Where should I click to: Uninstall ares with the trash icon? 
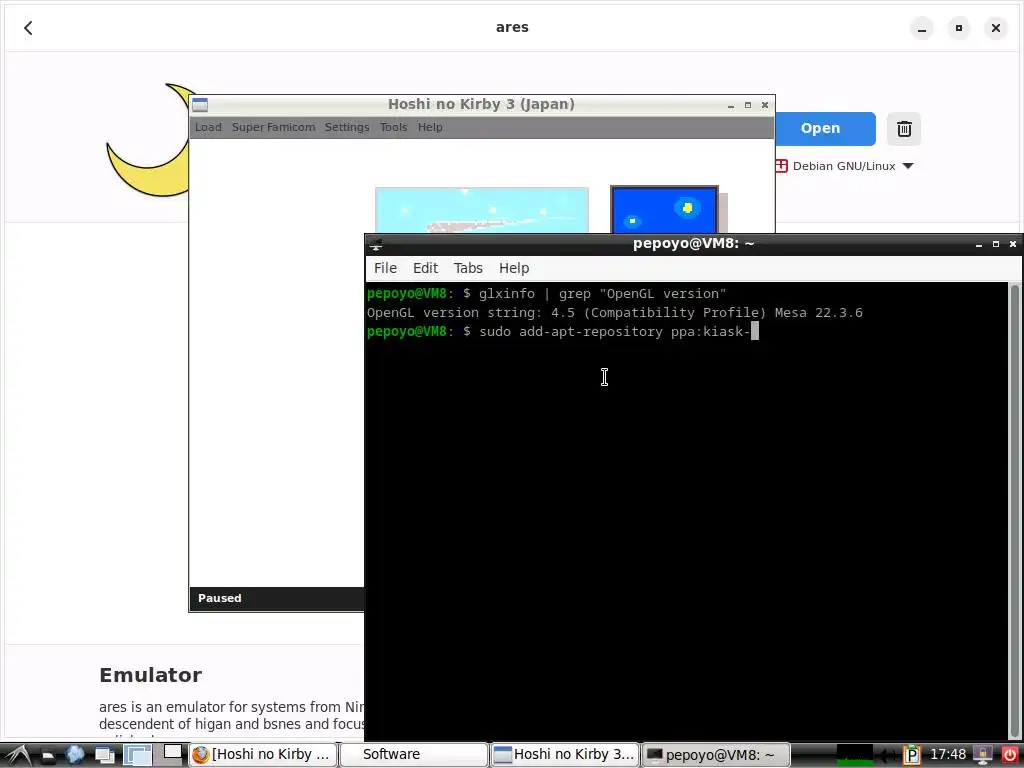[x=904, y=129]
